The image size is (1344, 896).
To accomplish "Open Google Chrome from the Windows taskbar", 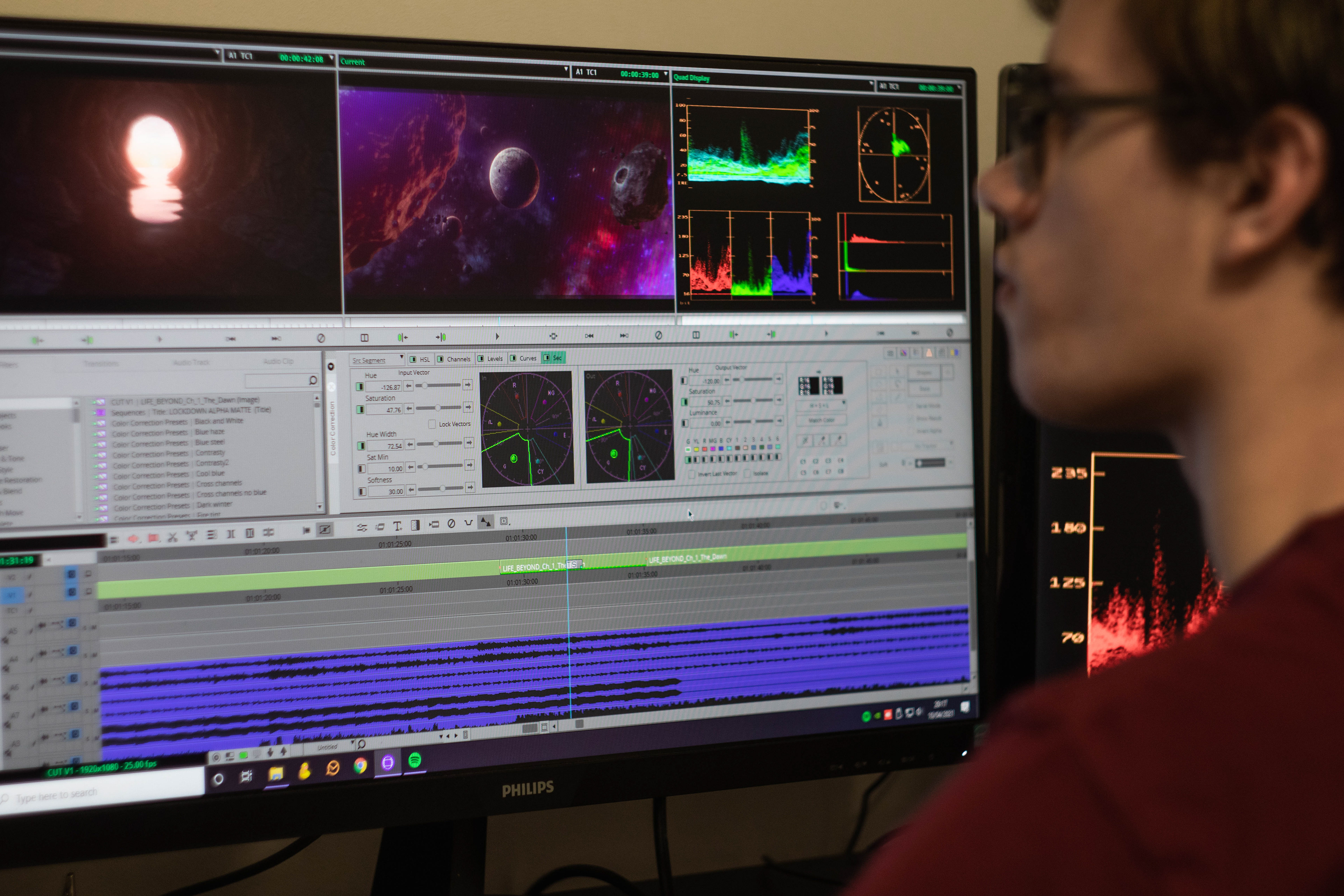I will click(x=360, y=765).
